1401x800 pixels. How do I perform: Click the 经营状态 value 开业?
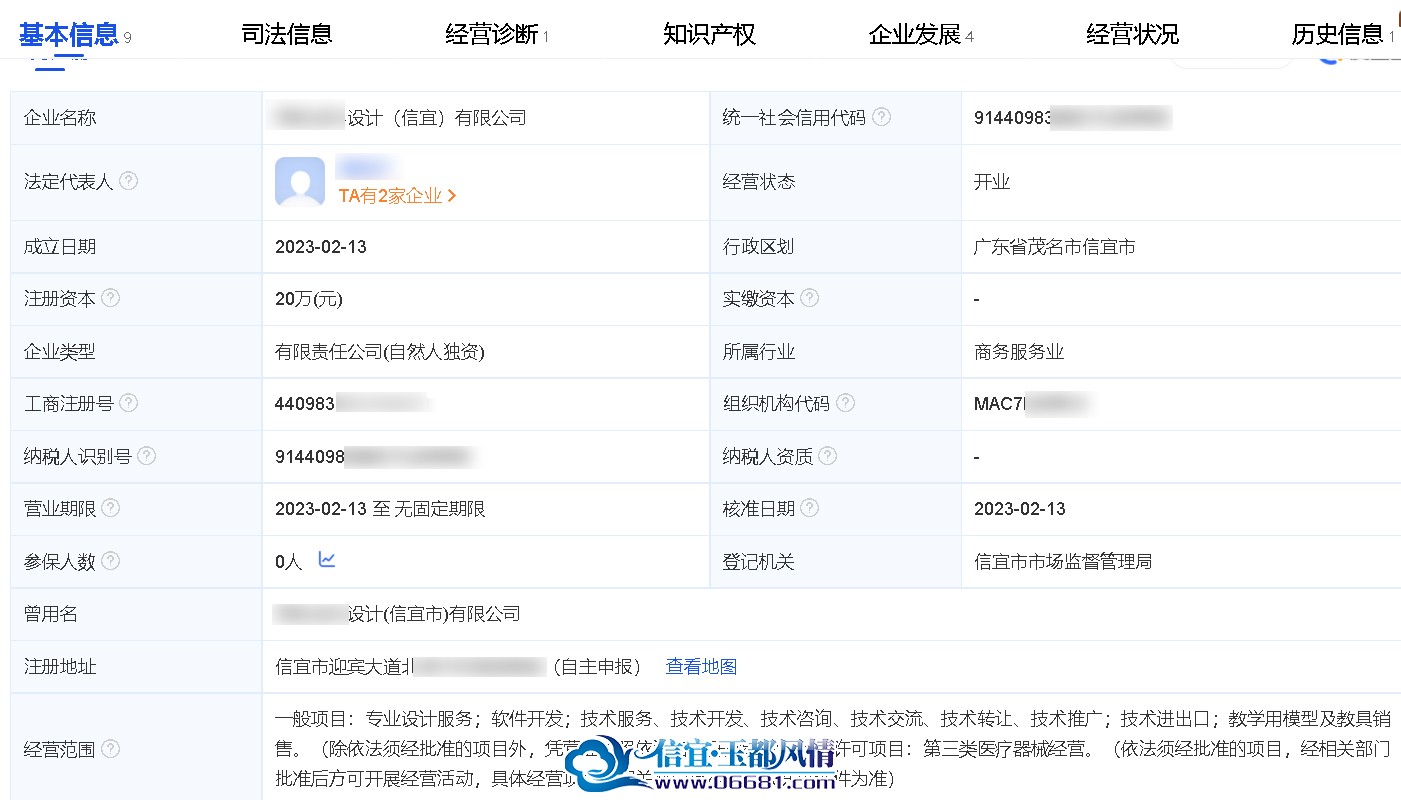tap(992, 182)
